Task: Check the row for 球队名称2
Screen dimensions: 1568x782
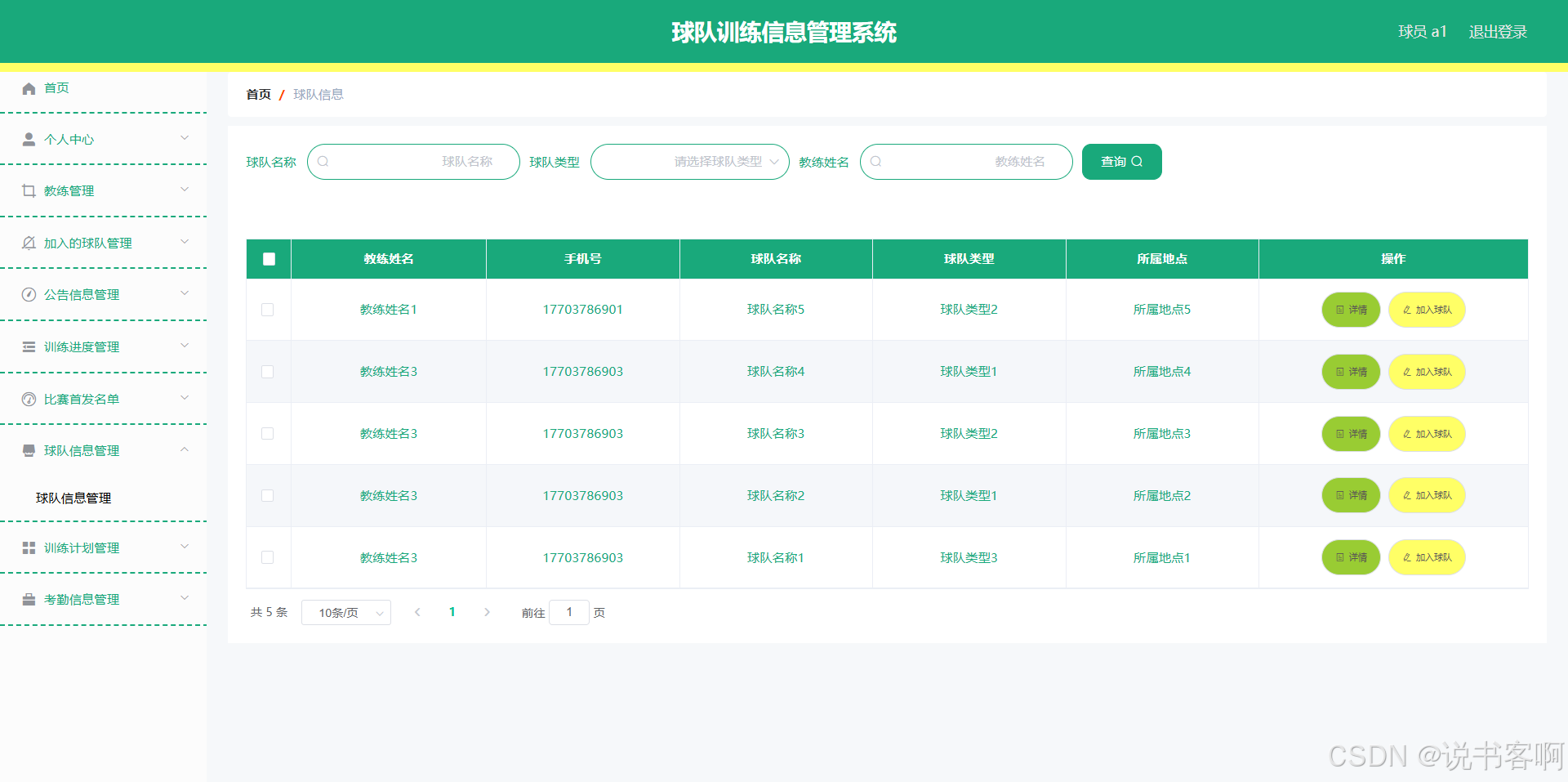Action: coord(267,496)
